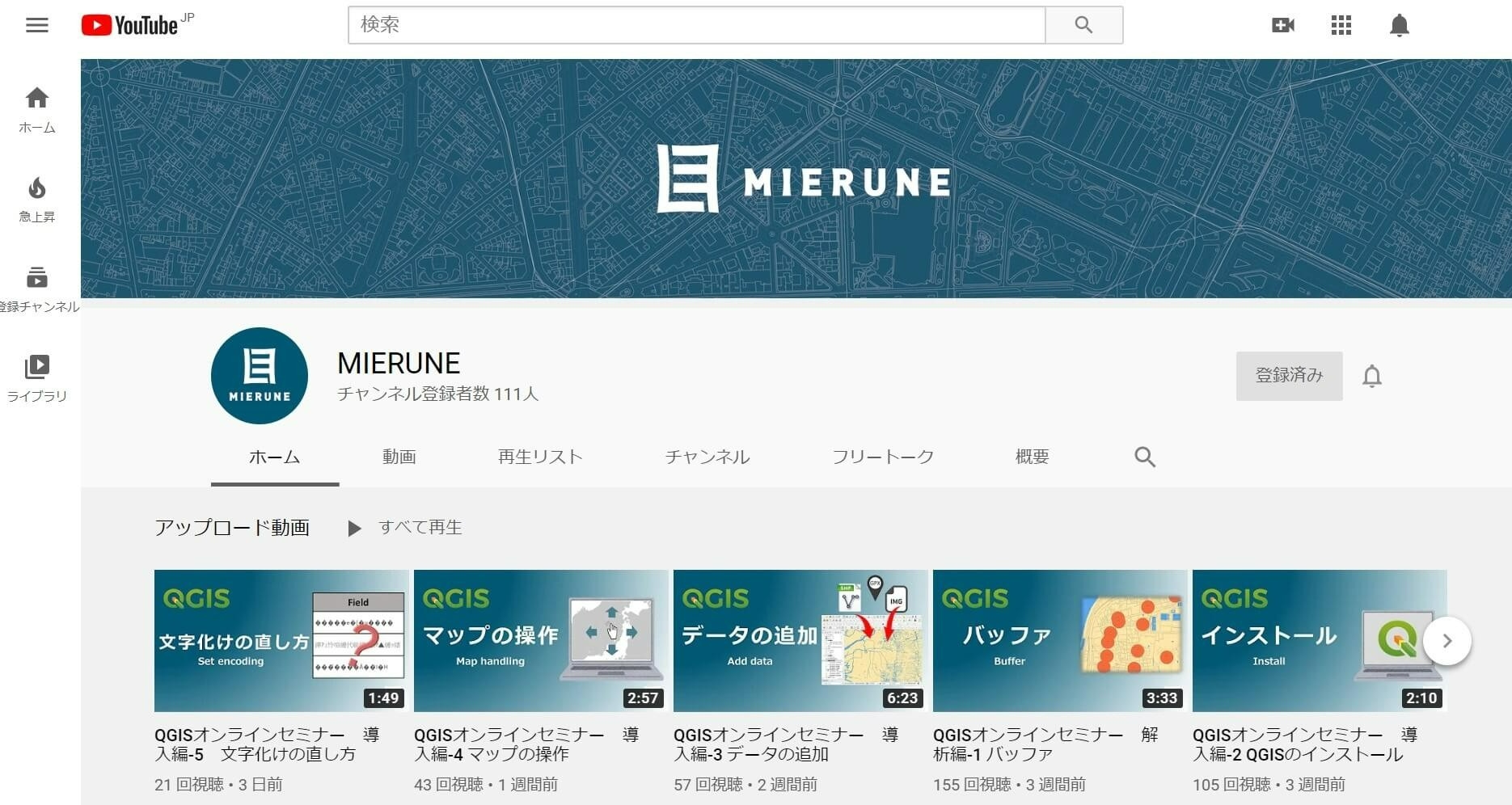Image resolution: width=1512 pixels, height=805 pixels.
Task: Click 155 回視聴・3 週間前 text
Action: pos(1009,785)
